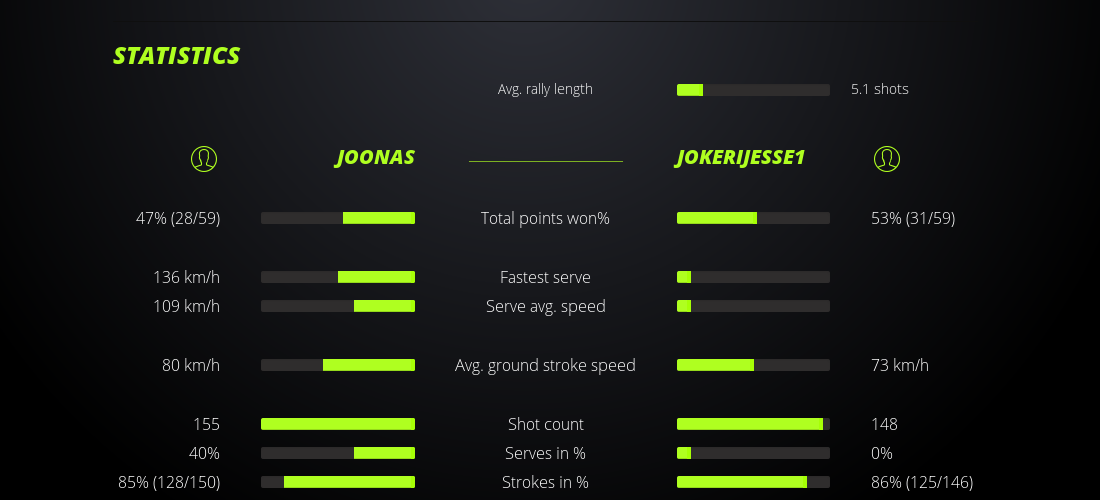
Task: Click the Serve avg. speed label
Action: tap(545, 306)
